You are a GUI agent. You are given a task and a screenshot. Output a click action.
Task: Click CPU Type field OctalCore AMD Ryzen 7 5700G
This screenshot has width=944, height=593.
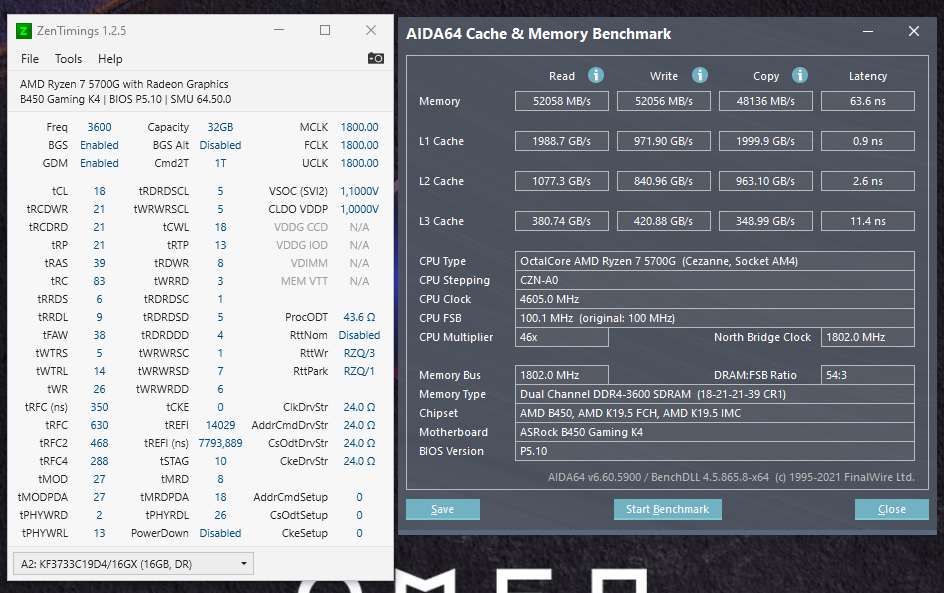pos(715,261)
